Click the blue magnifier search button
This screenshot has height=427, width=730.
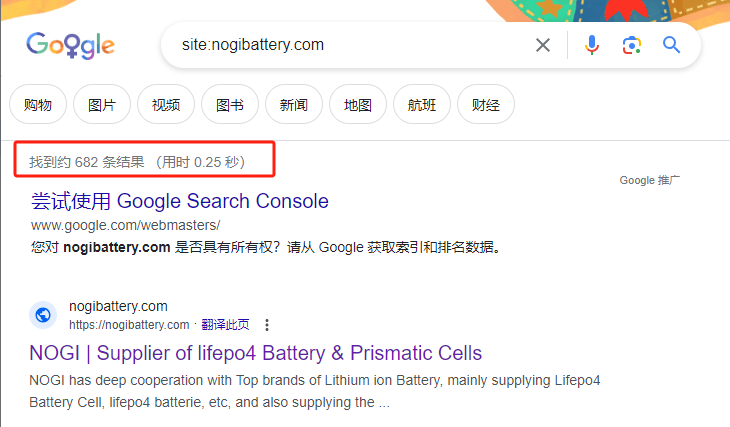point(671,45)
